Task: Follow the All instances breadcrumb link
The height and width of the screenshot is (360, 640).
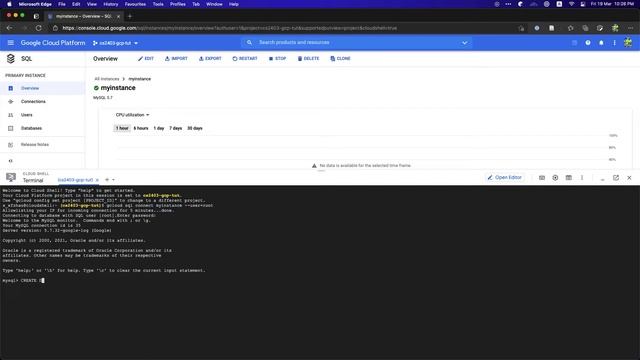Action: 107,79
